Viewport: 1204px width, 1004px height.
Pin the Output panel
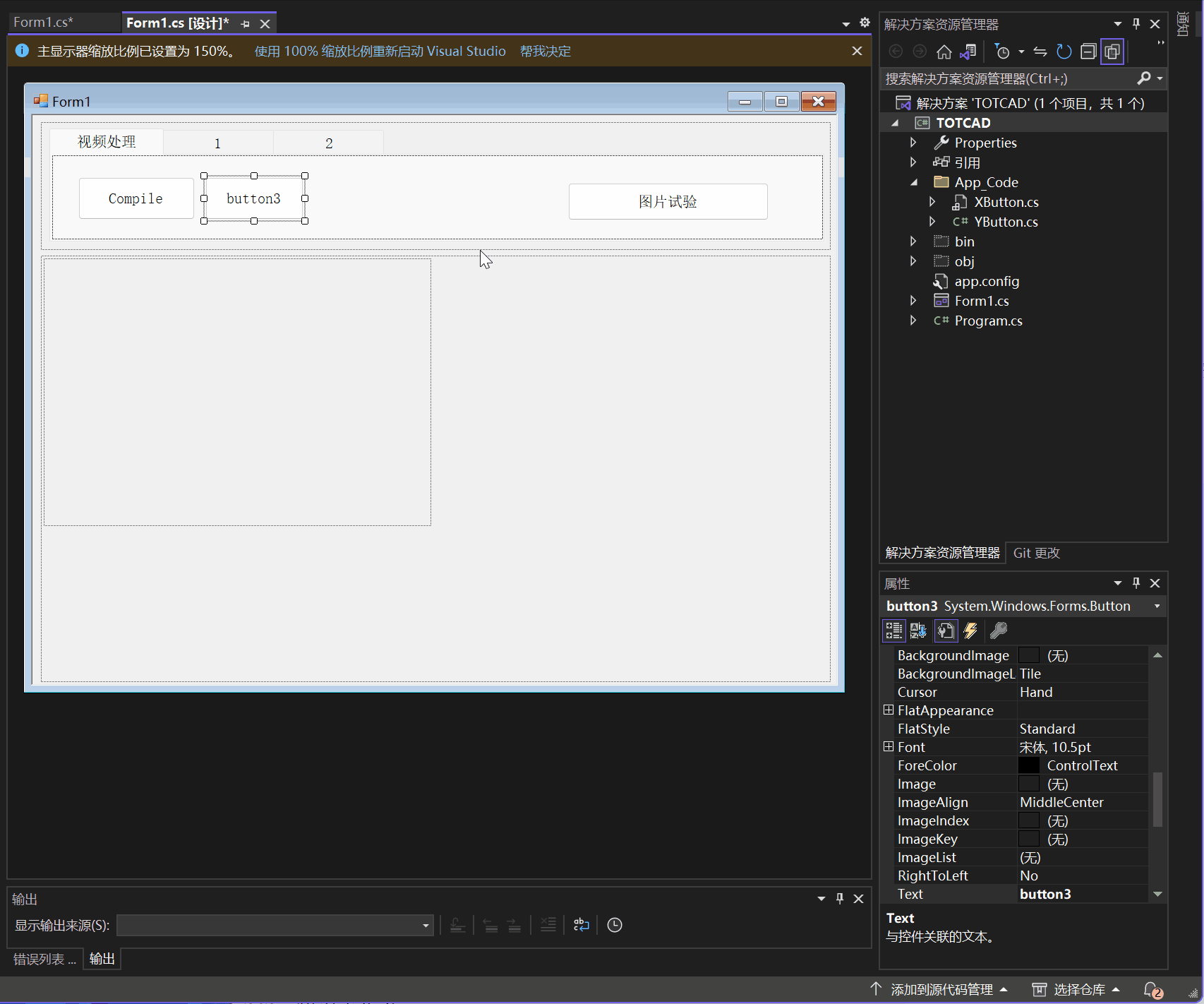[840, 898]
